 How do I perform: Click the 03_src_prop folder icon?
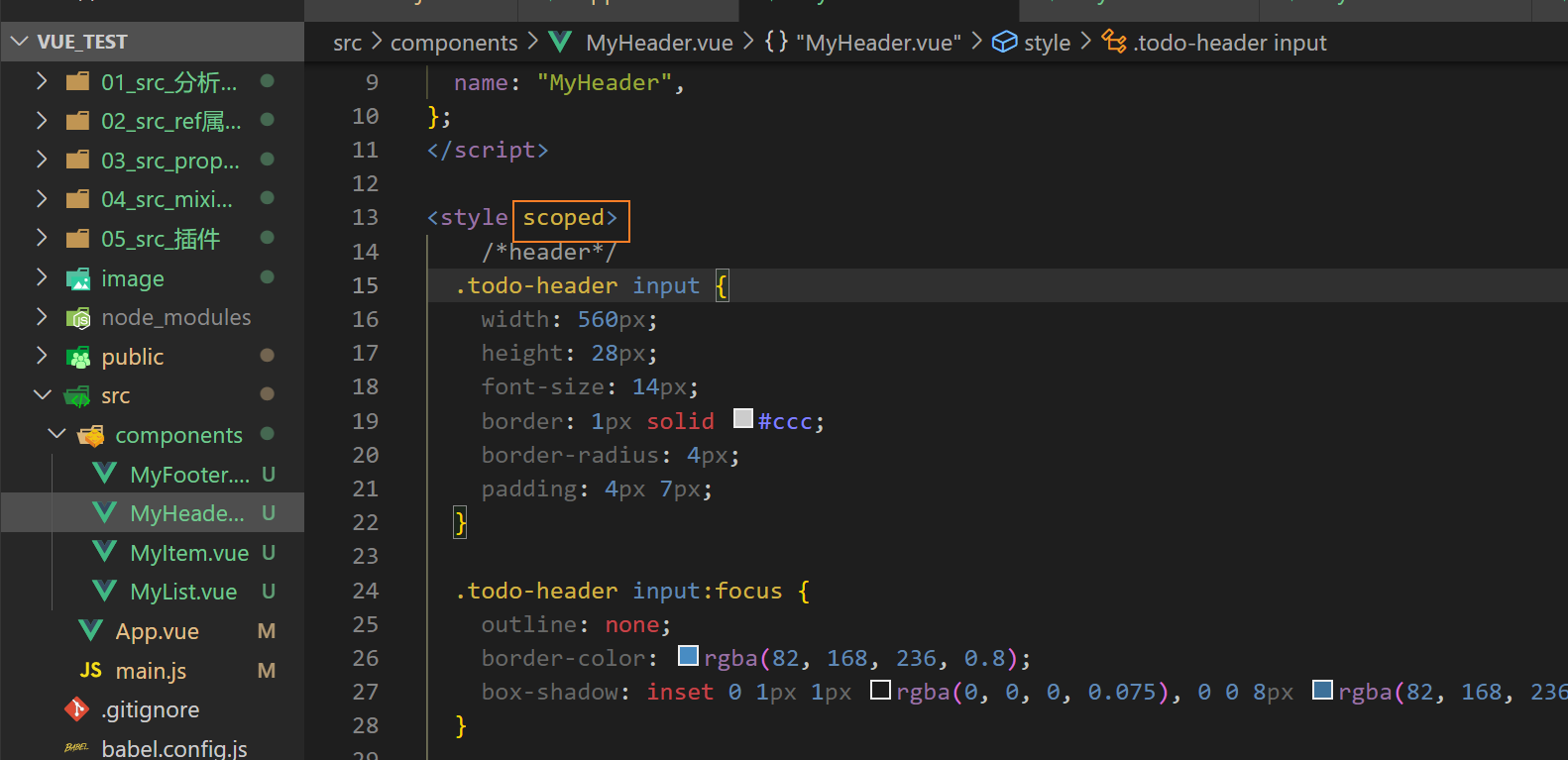coord(77,160)
